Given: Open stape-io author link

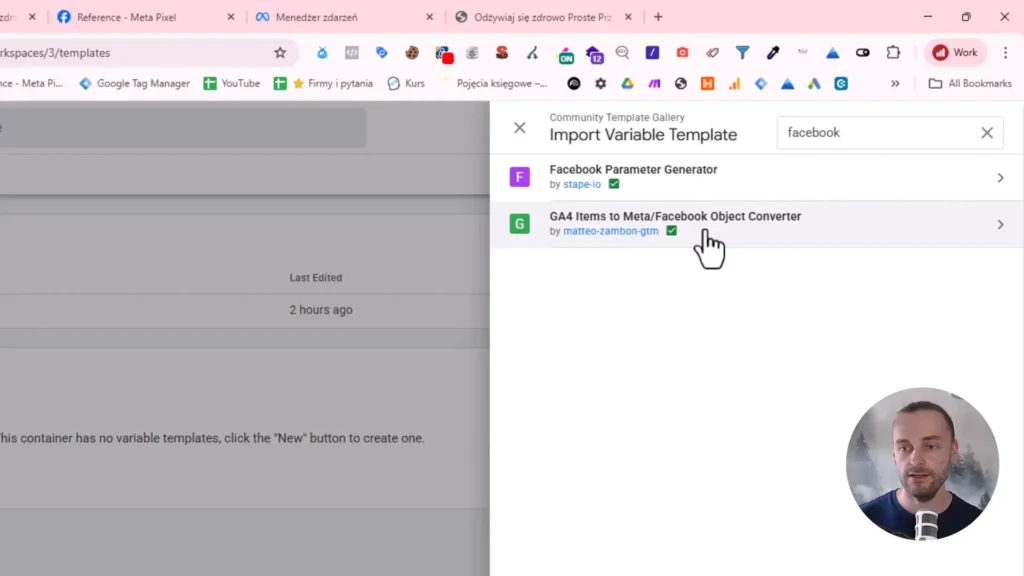Looking at the screenshot, I should [x=582, y=184].
